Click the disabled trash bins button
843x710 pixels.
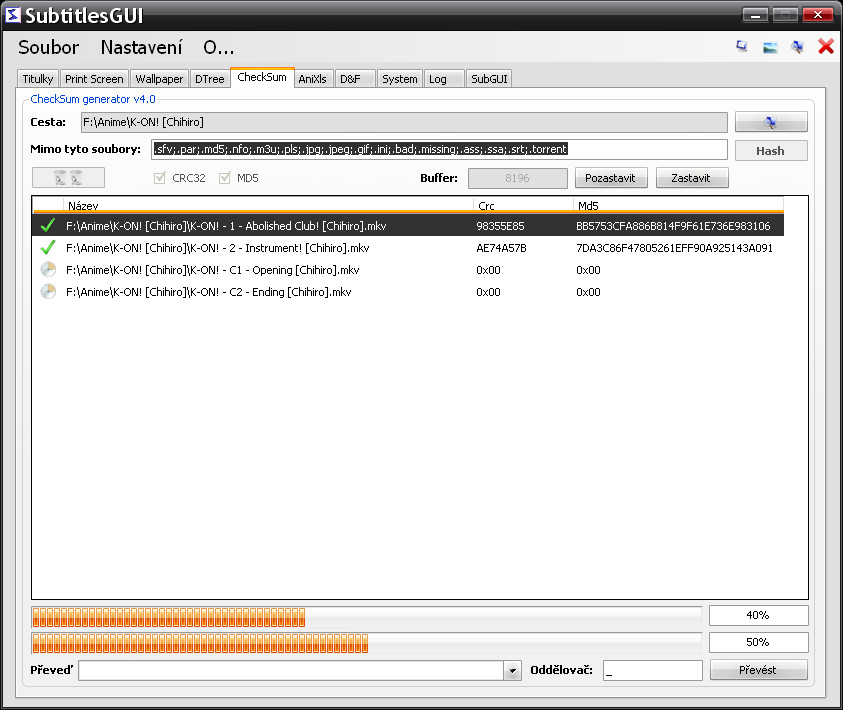68,177
